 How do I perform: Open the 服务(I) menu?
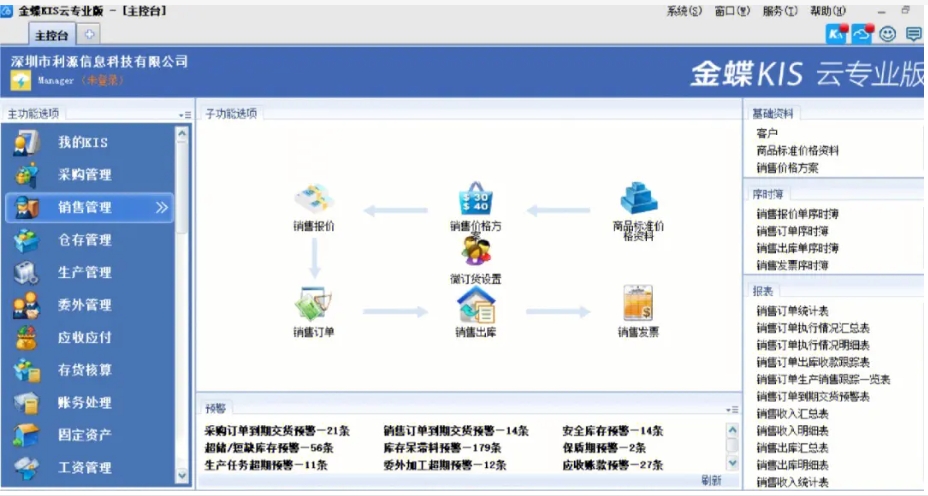pos(780,11)
